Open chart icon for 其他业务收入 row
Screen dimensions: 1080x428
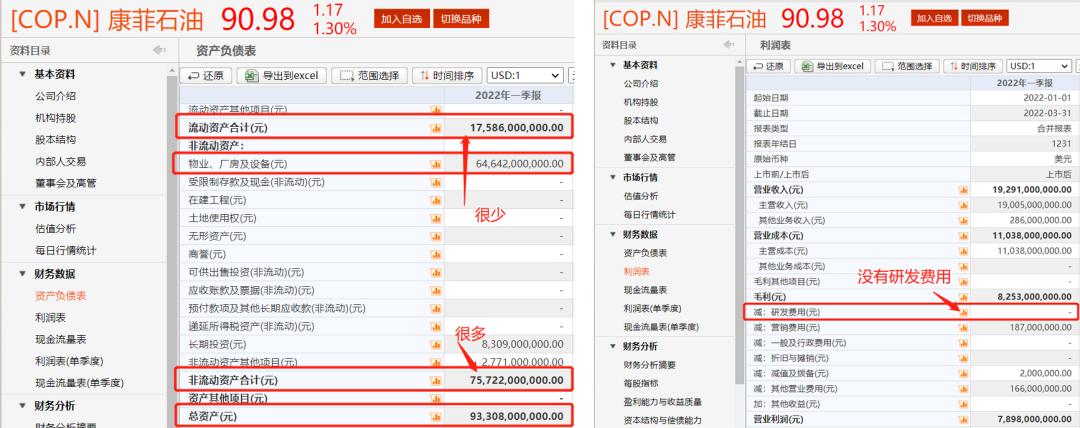click(x=963, y=221)
